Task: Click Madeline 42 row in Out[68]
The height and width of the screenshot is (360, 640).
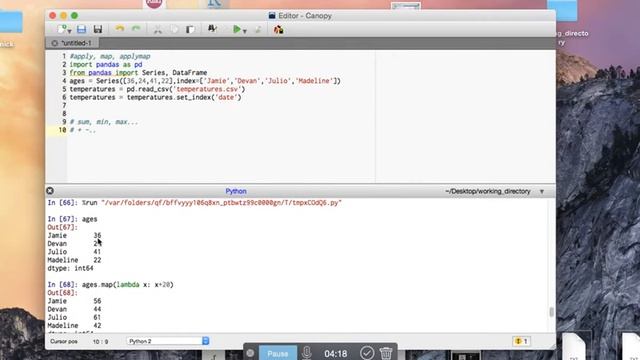Action: coord(74,325)
